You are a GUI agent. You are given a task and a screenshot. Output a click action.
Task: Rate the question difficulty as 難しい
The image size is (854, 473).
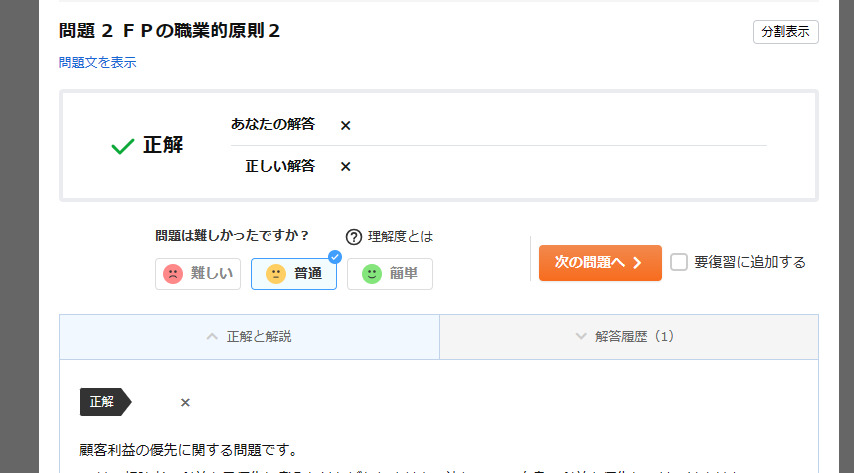click(198, 274)
